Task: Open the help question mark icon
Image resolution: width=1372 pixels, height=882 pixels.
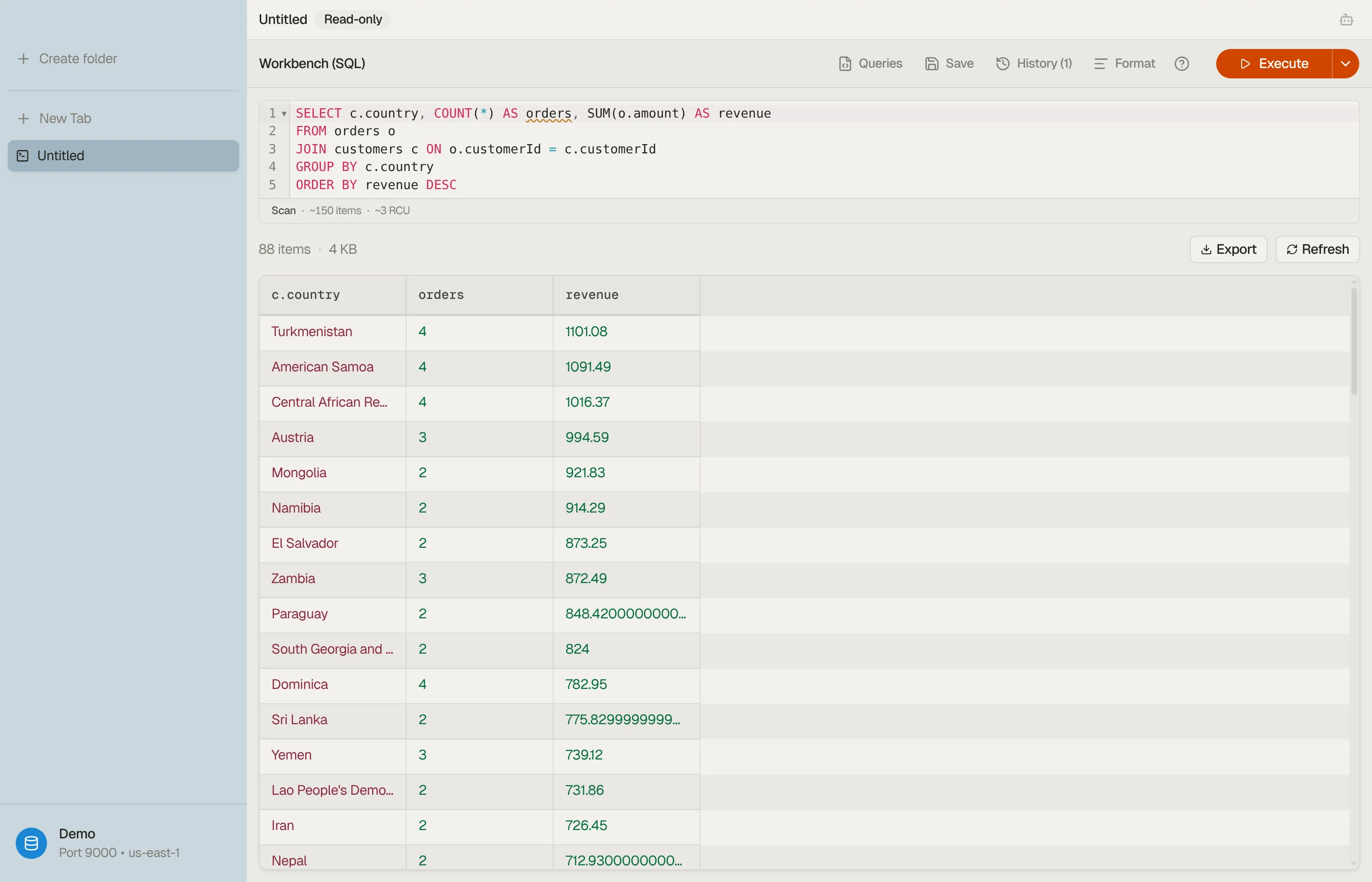Action: coord(1181,64)
